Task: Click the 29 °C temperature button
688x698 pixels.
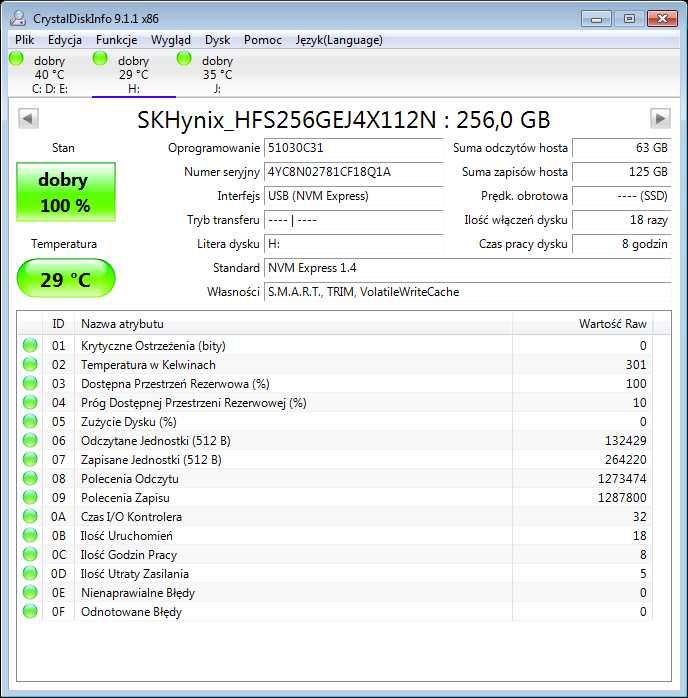Action: (x=66, y=279)
